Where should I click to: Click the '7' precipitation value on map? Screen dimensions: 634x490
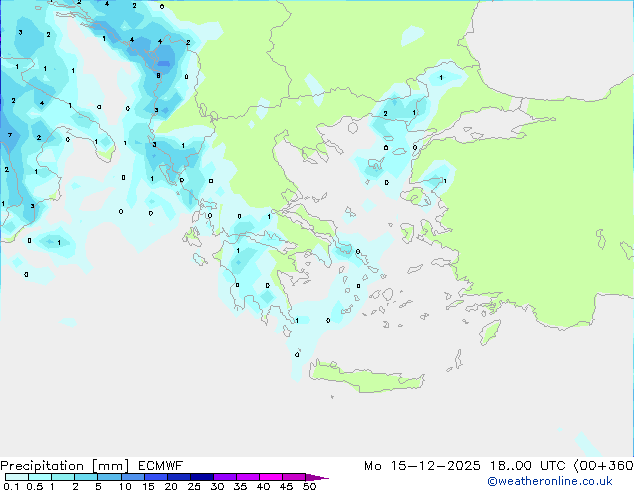10,135
